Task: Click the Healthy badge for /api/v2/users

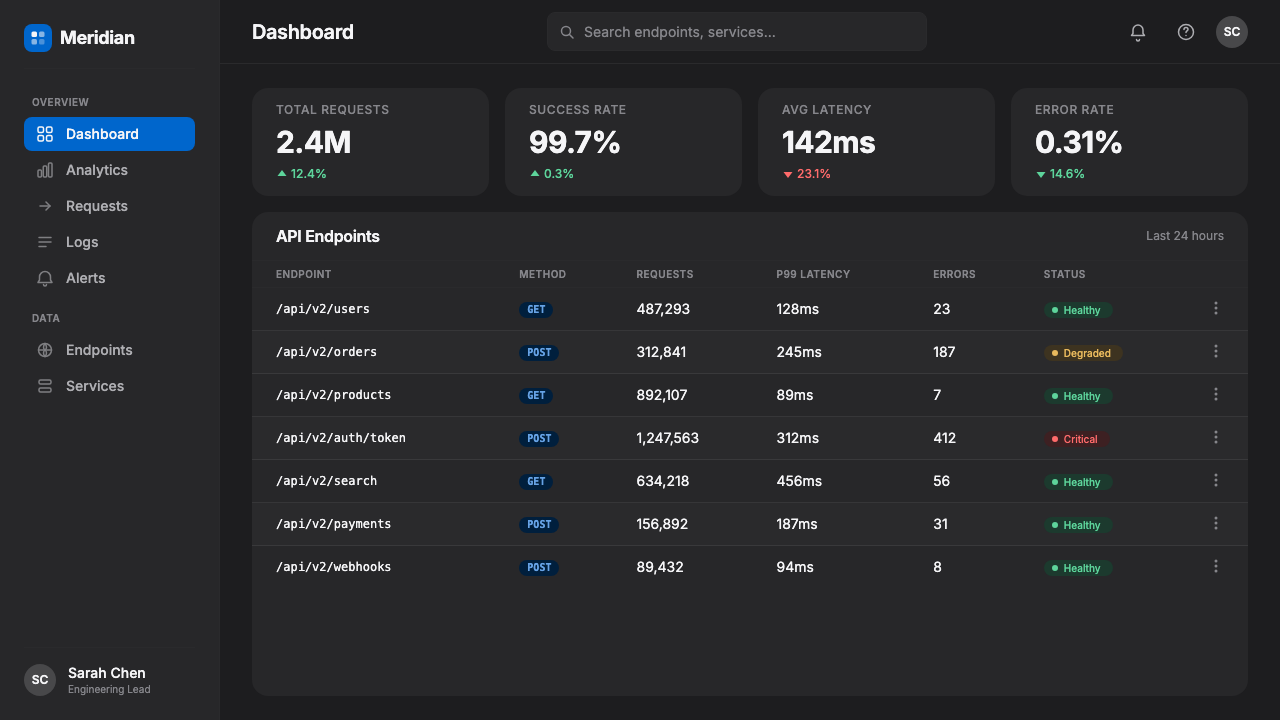Action: [x=1078, y=310]
